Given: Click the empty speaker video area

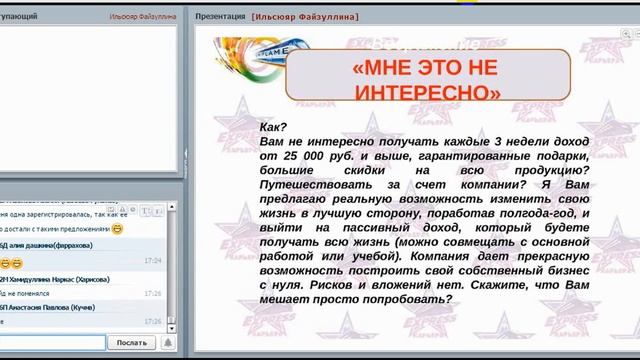Looking at the screenshot, I should point(88,98).
